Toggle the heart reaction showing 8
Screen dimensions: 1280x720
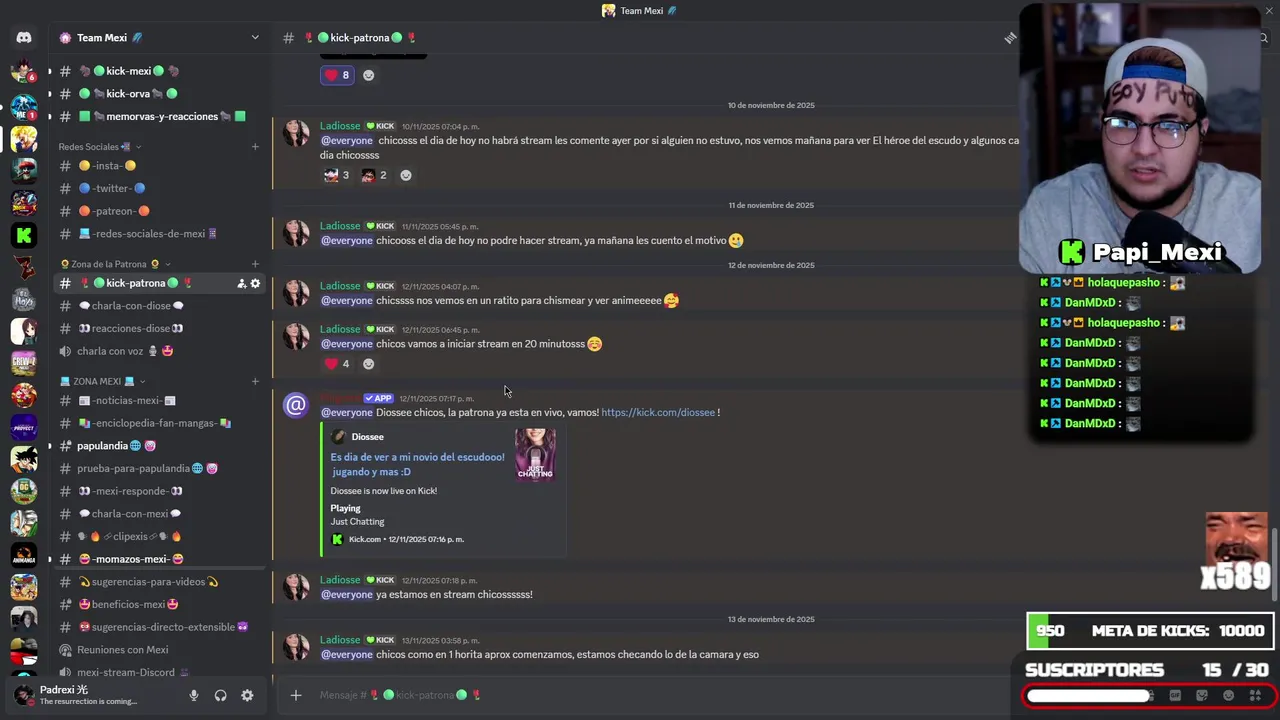(x=337, y=75)
